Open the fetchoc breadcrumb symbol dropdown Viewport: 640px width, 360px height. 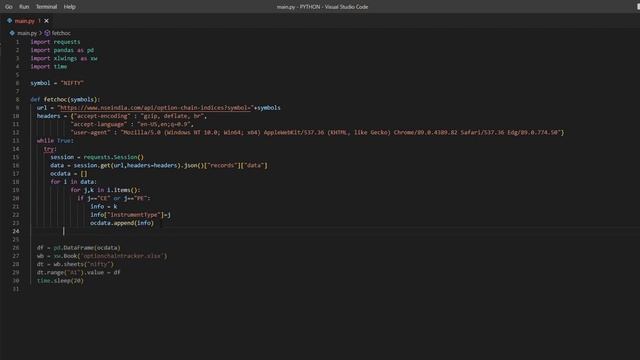(x=61, y=33)
